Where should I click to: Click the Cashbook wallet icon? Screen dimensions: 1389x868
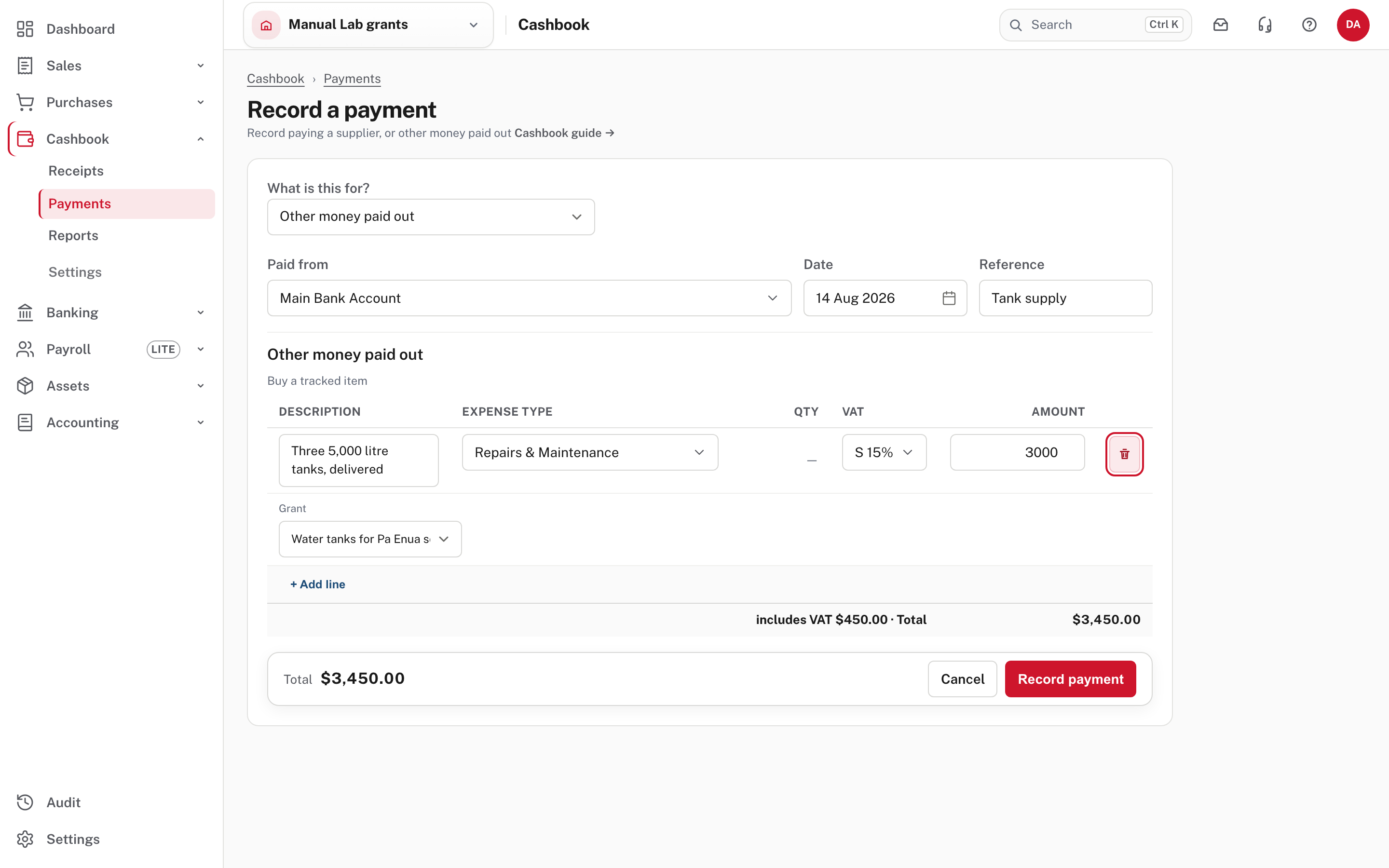(25, 139)
